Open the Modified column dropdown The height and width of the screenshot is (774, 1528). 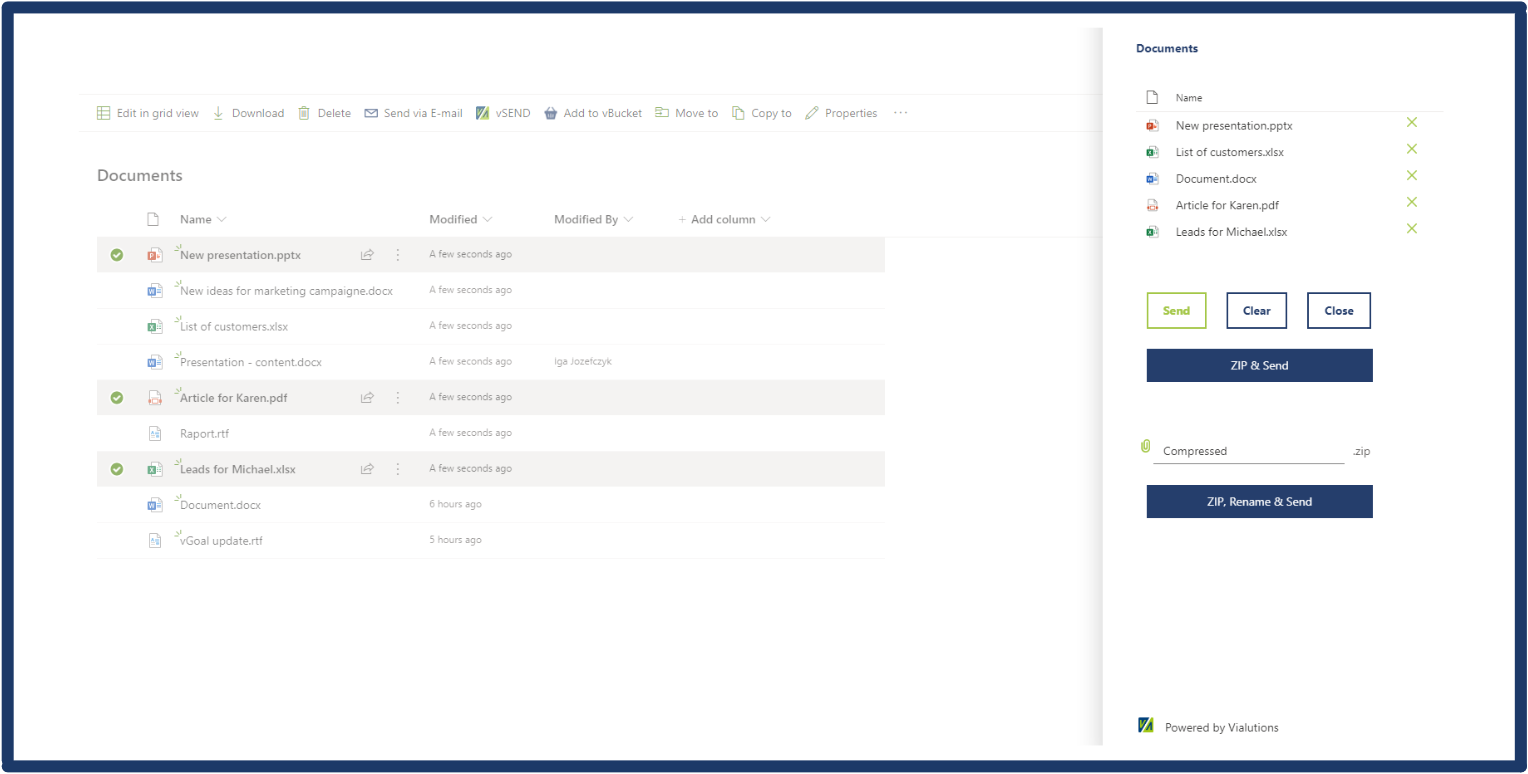[487, 219]
